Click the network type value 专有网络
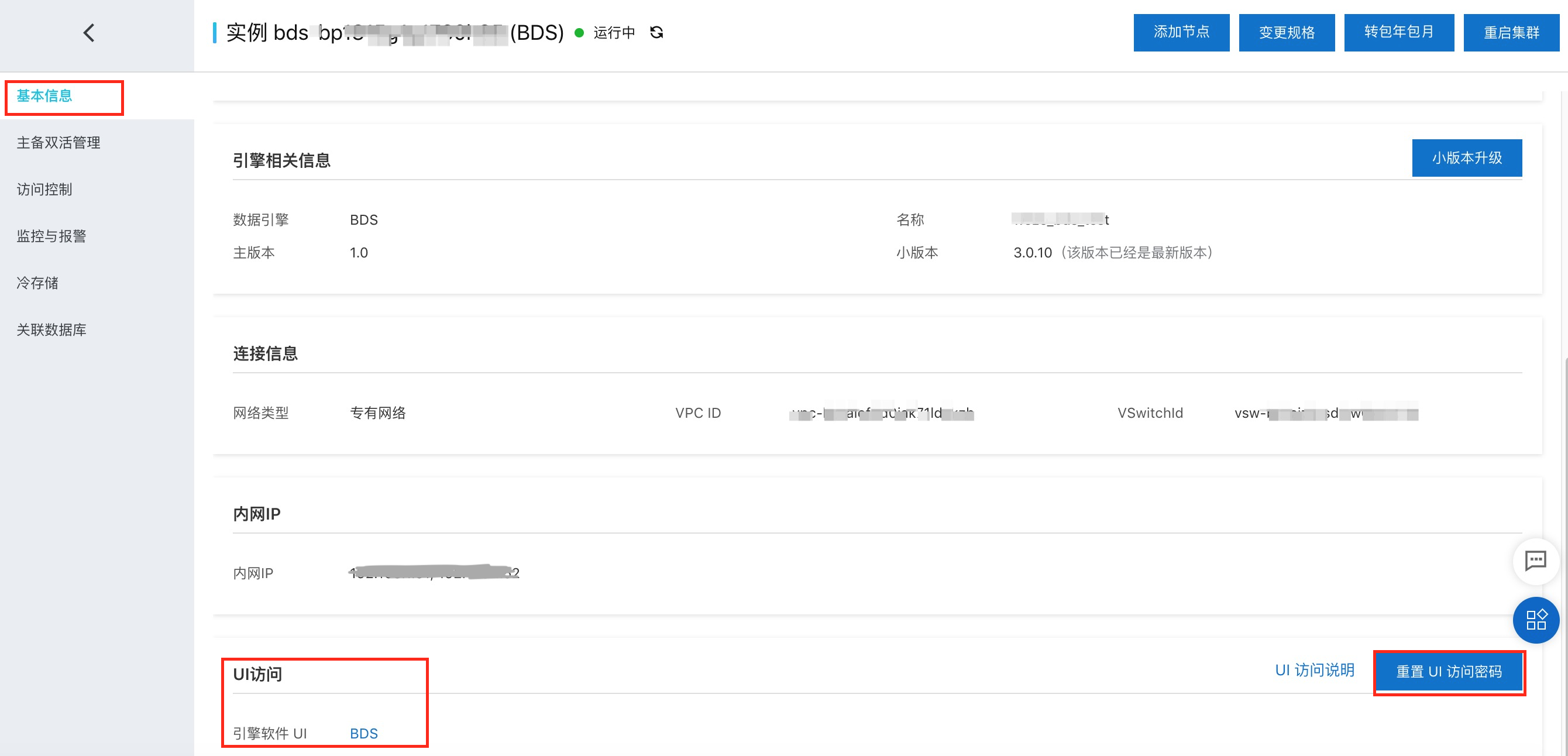 [377, 413]
